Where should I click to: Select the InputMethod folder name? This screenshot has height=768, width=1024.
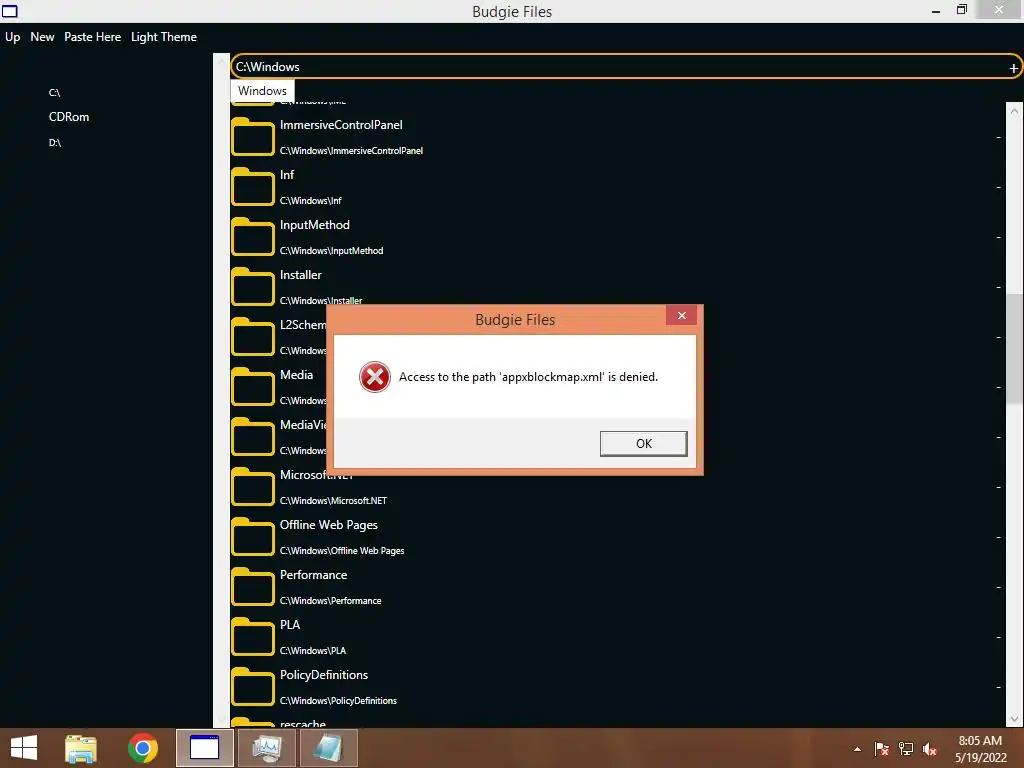(x=315, y=225)
